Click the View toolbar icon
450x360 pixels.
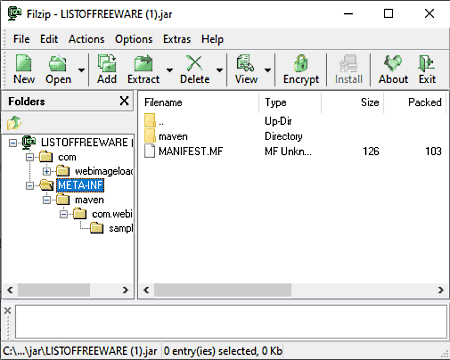[x=245, y=63]
